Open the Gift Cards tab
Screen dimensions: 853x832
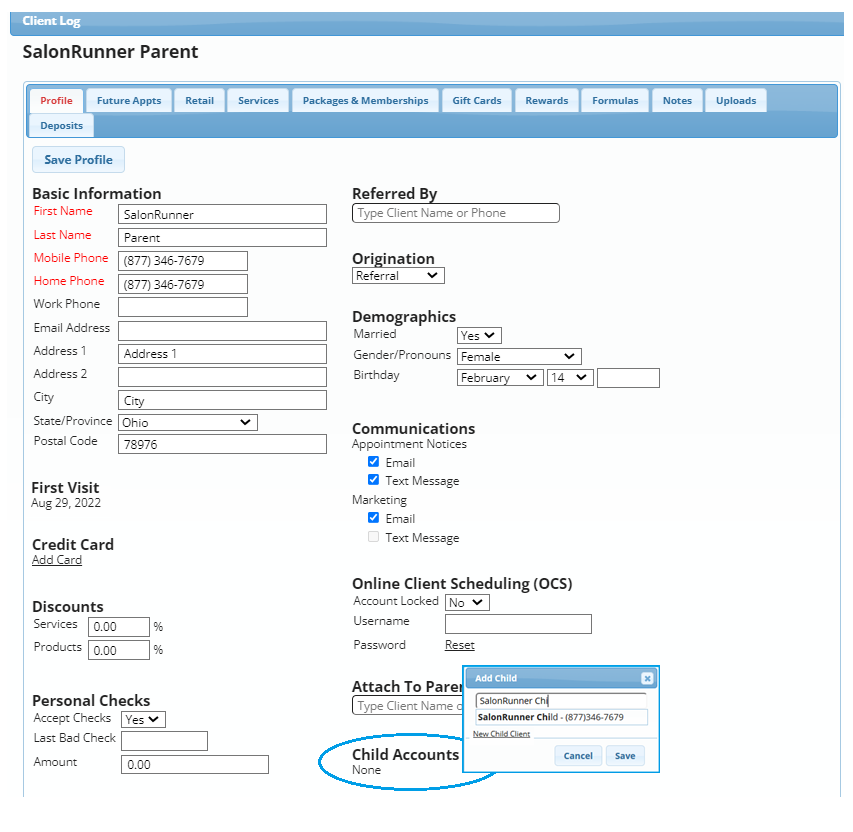[x=477, y=101]
